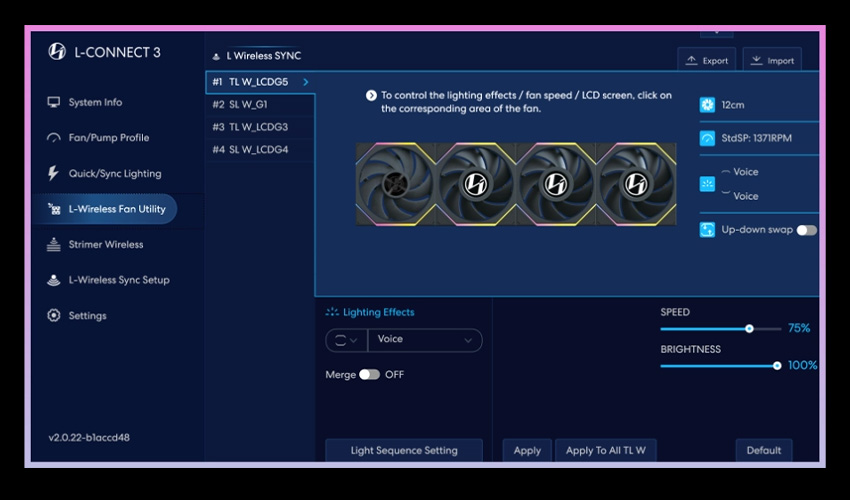
Task: Click the first fan with the LCD hub
Action: (x=396, y=184)
